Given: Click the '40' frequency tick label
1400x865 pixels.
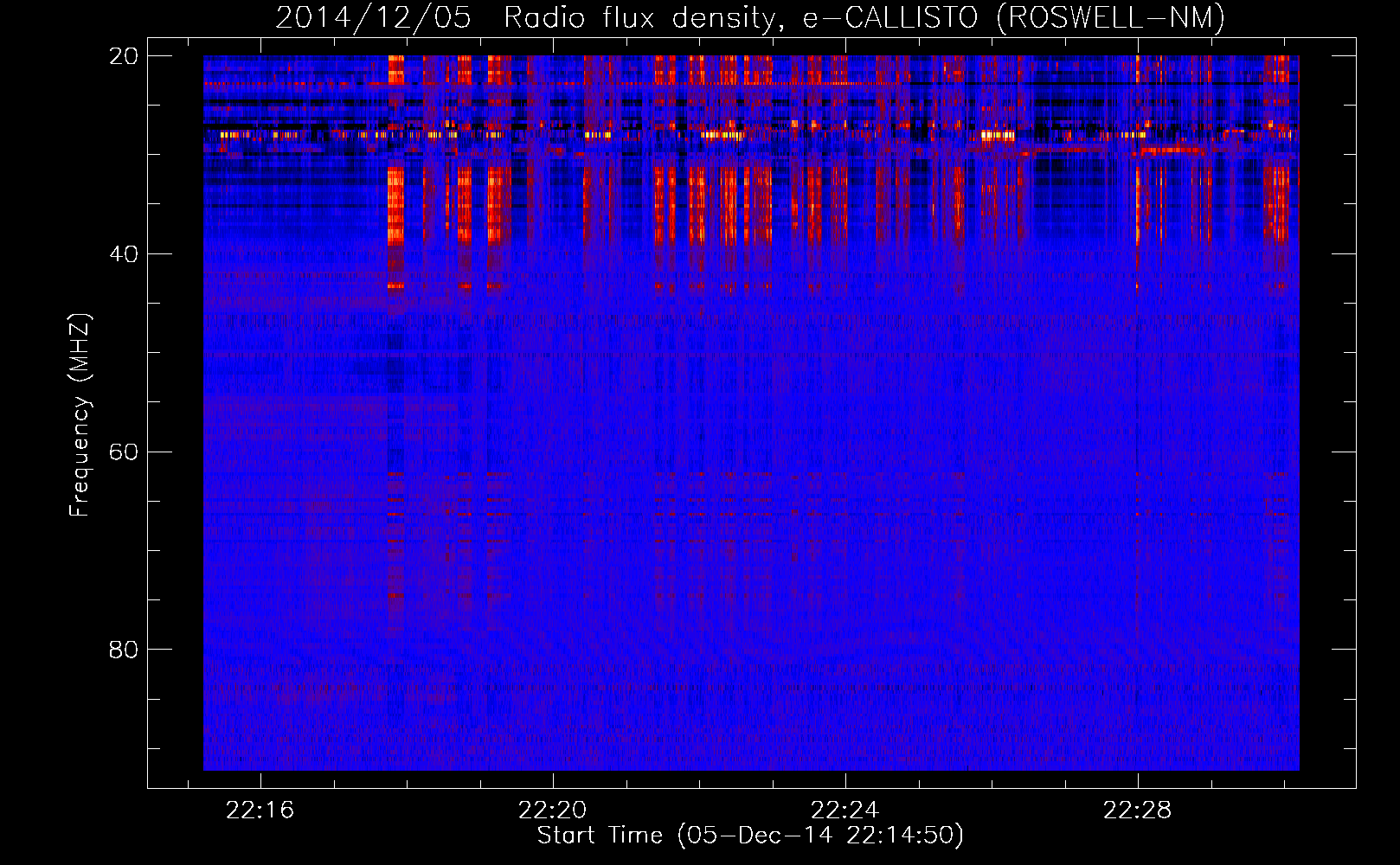Looking at the screenshot, I should pyautogui.click(x=124, y=254).
